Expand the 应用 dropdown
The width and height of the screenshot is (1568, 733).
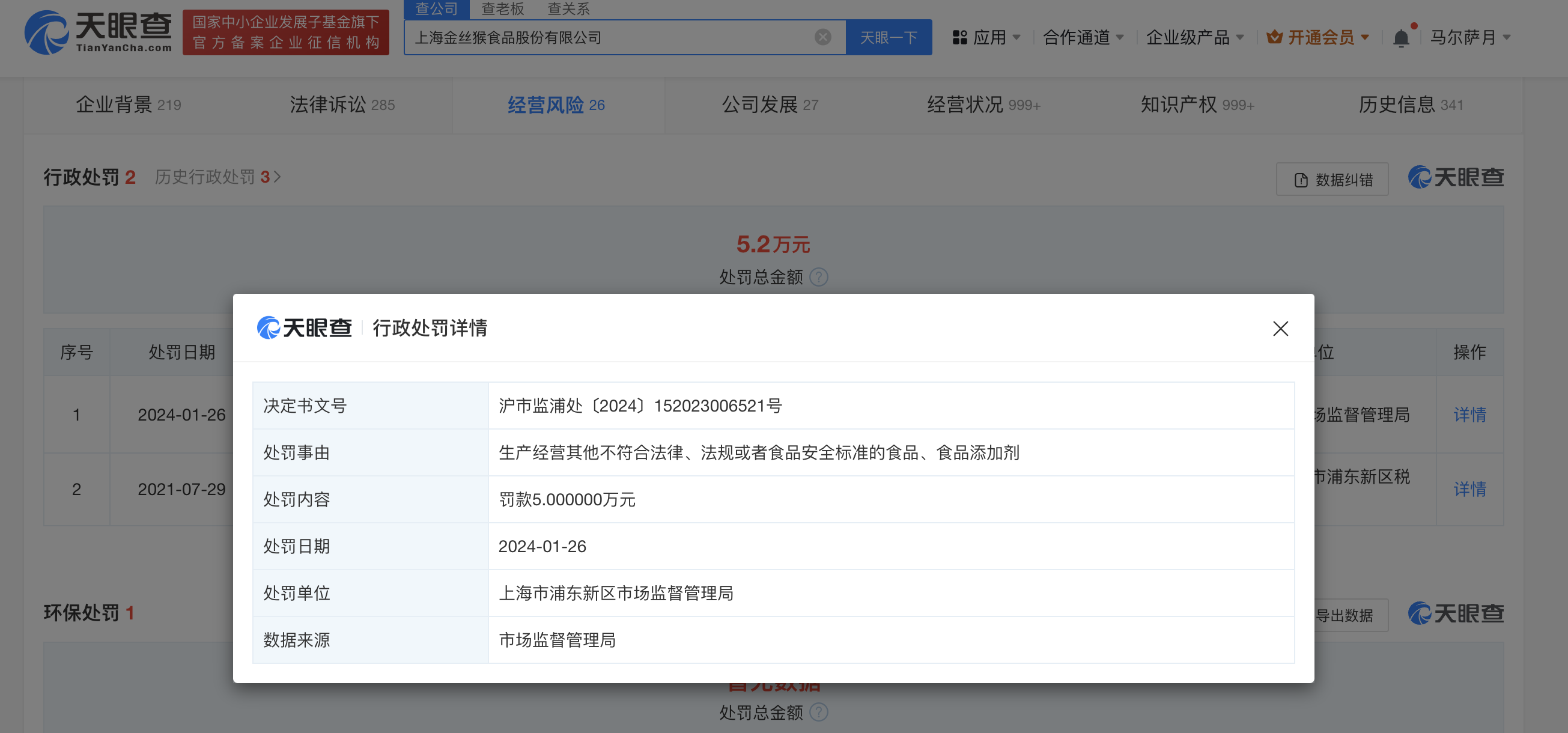1016,38
